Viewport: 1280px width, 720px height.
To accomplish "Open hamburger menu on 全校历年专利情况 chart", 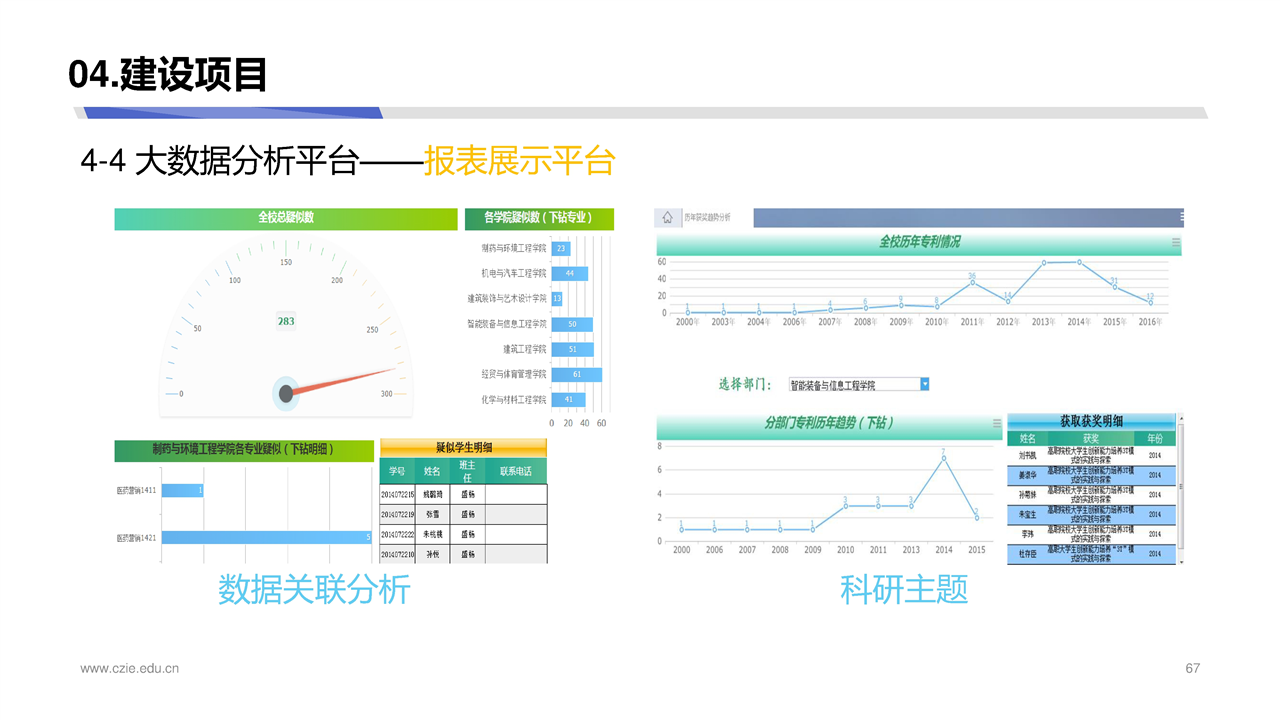I will coord(1175,243).
